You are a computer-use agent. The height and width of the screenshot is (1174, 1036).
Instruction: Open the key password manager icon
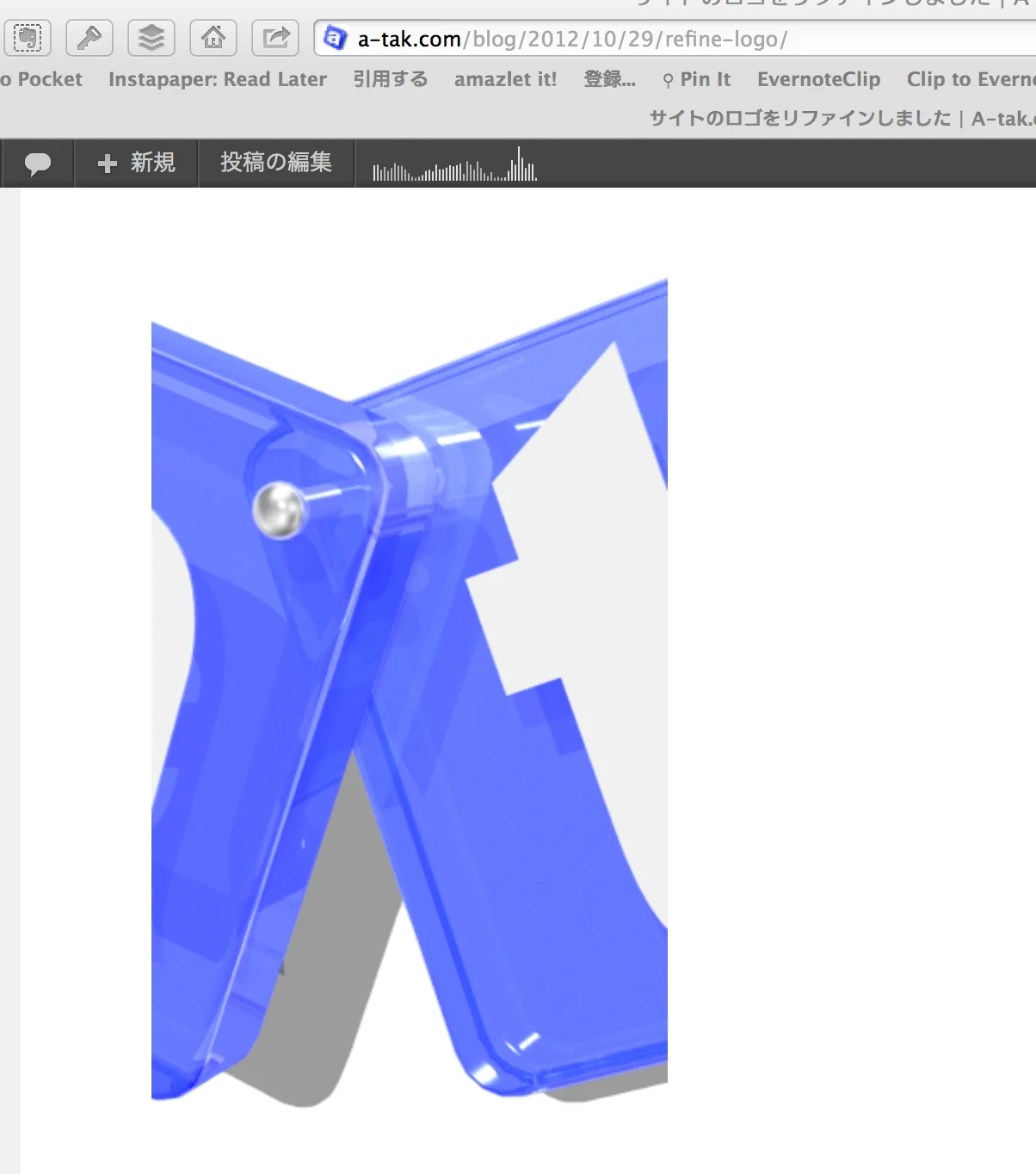(x=89, y=38)
